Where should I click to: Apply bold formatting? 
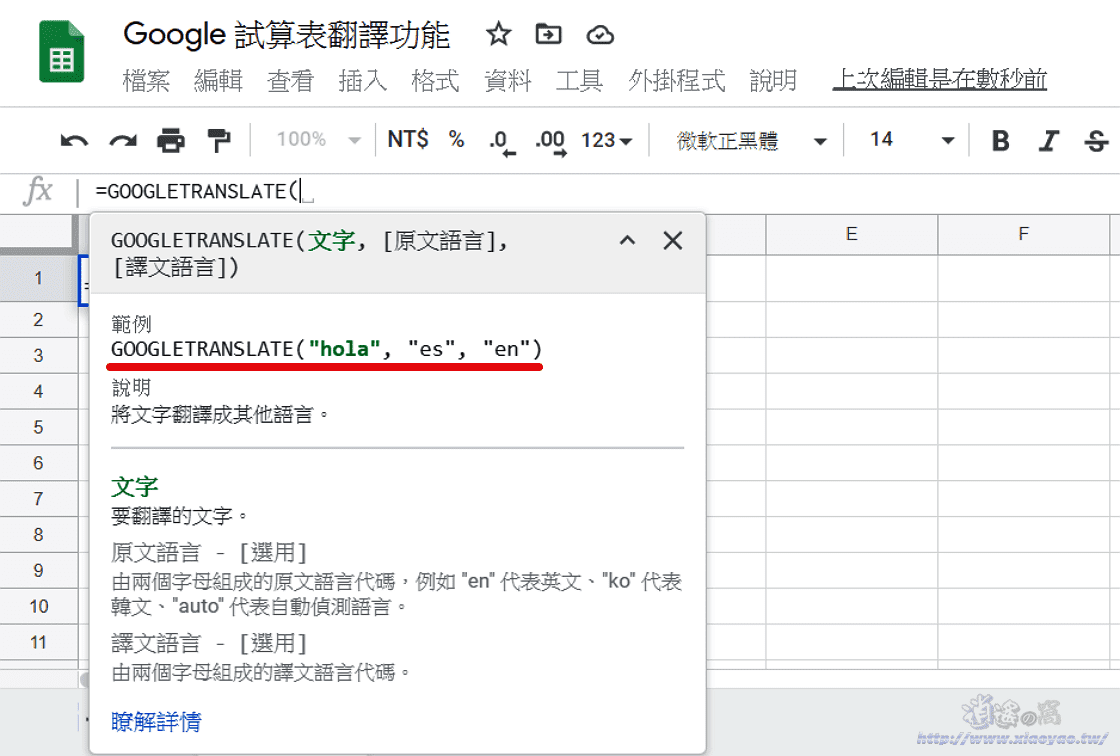(1001, 140)
